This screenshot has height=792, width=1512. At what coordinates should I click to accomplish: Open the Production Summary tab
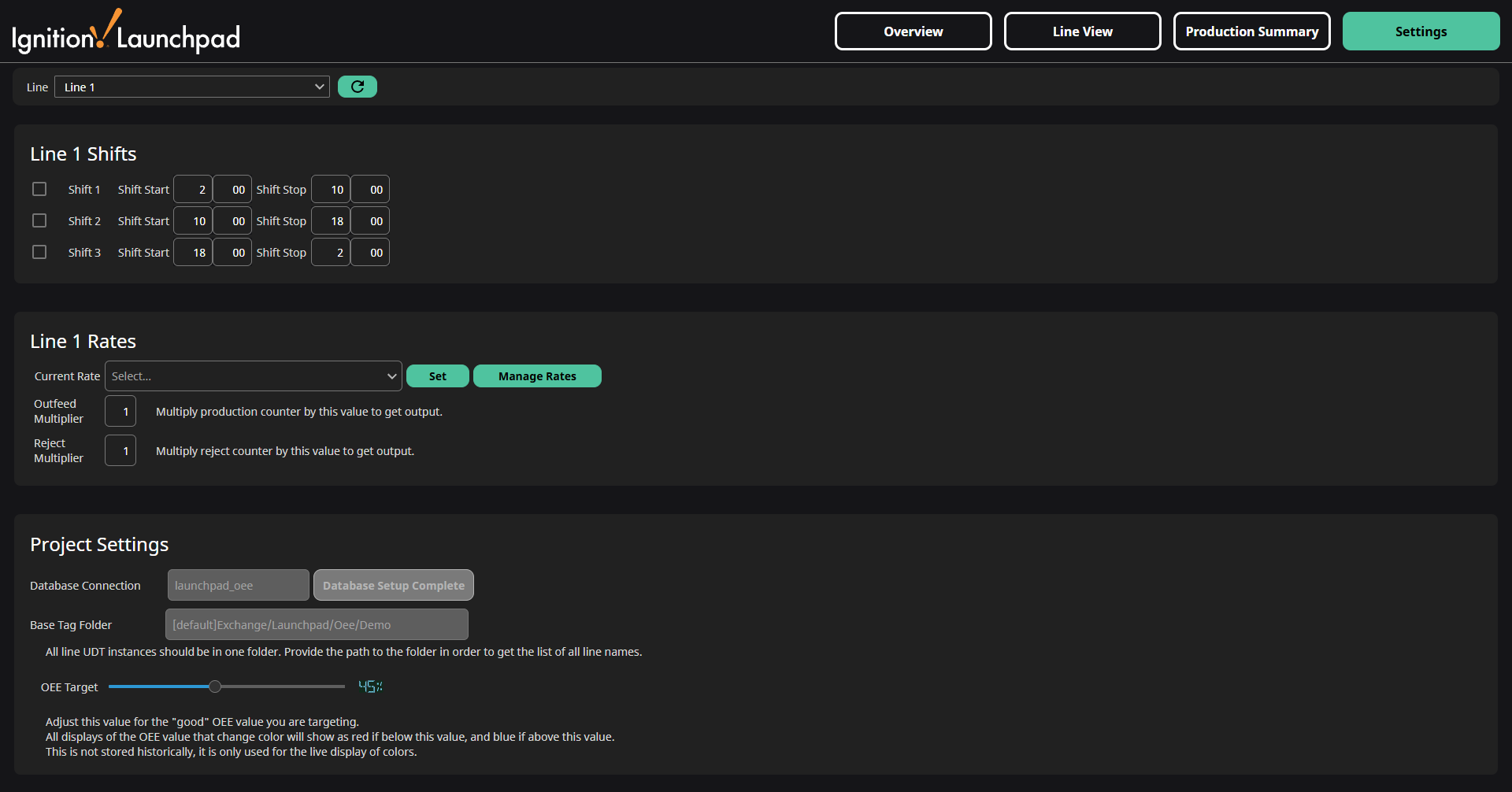[x=1251, y=31]
